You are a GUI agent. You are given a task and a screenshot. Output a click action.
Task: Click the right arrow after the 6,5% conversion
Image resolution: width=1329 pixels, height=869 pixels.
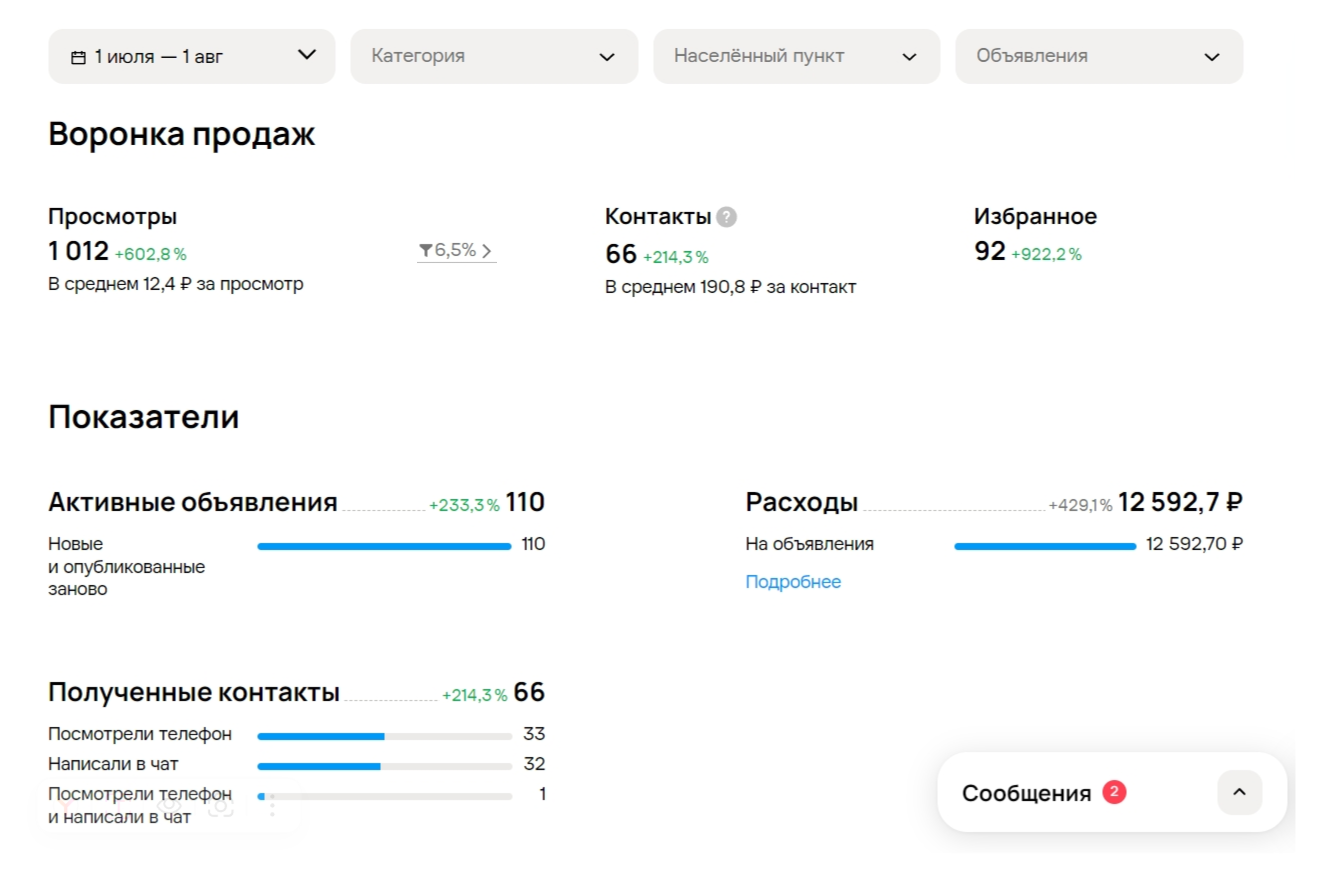[x=487, y=251]
